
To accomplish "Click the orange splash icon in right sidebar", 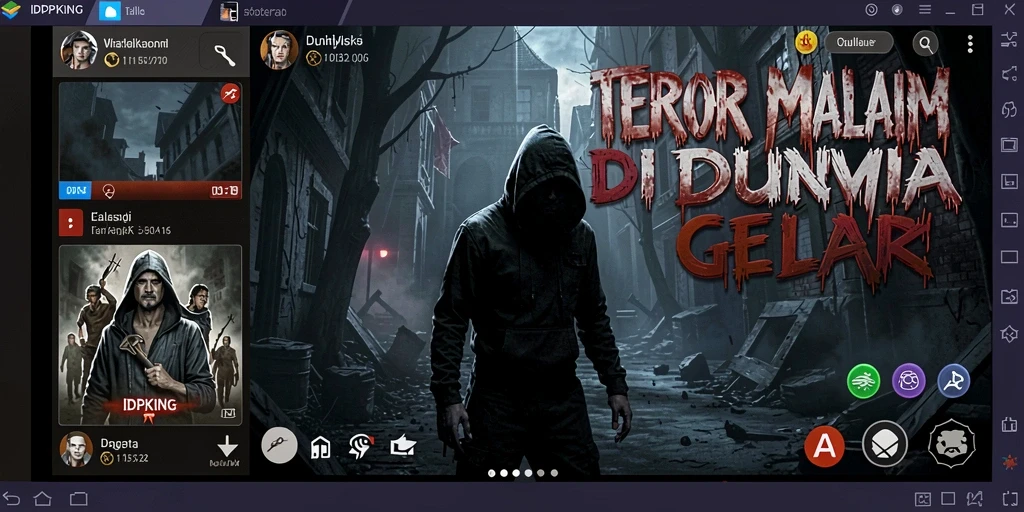I will pos(1009,463).
